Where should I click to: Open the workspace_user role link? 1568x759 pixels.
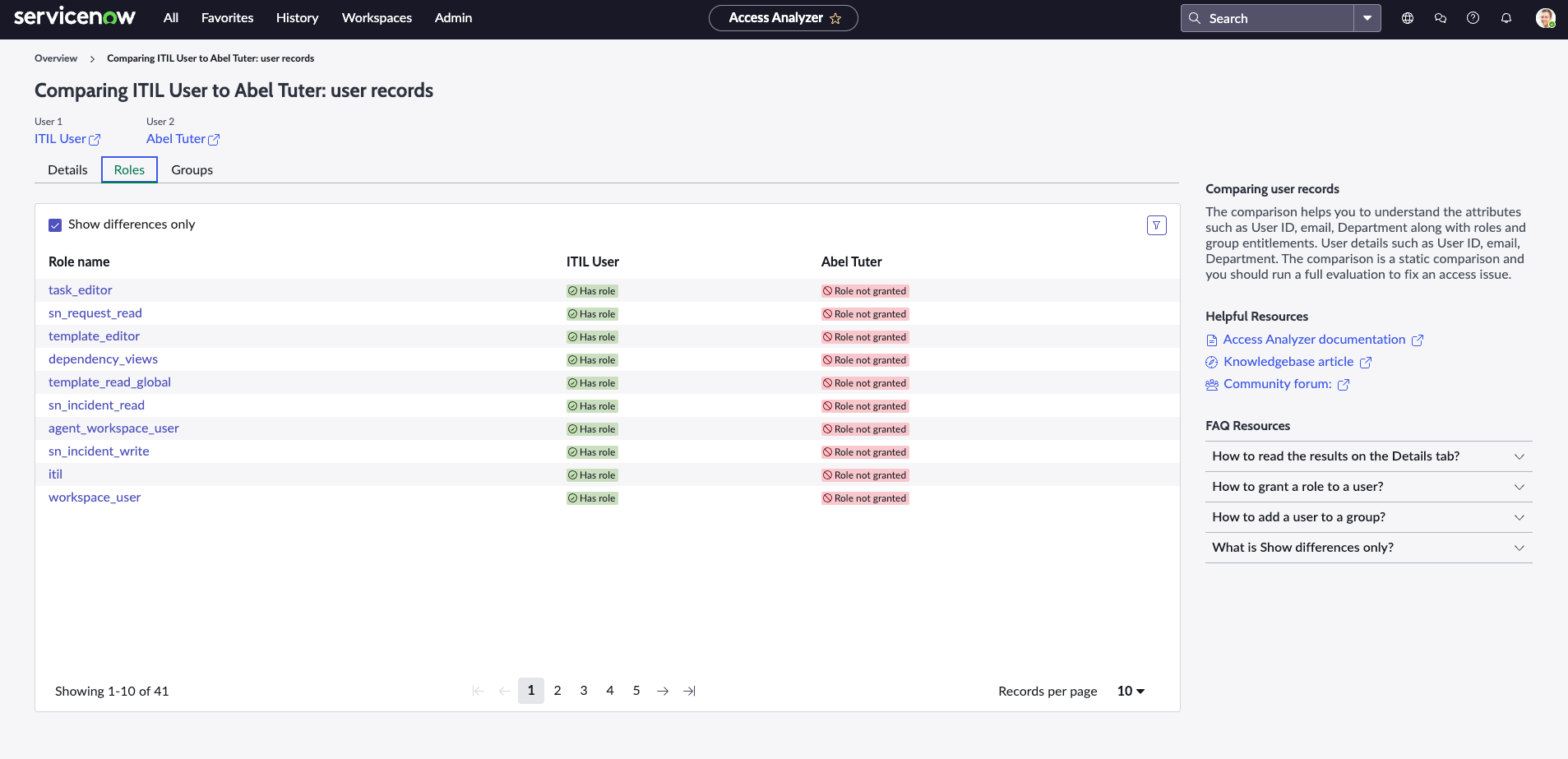tap(95, 498)
